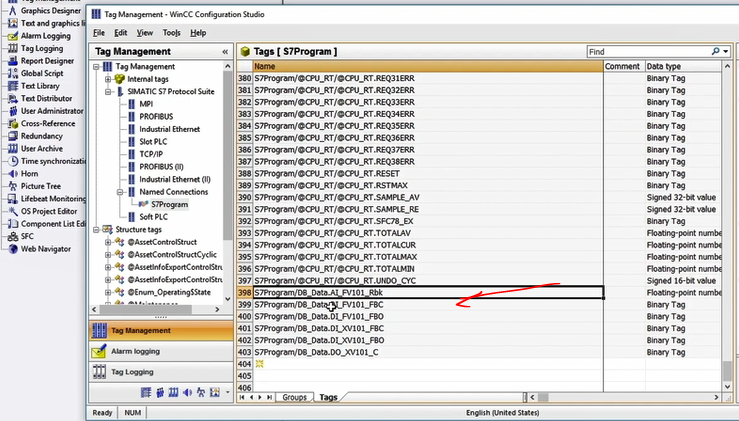Open Graphics Designer in the WinCC Explorer list
Screen dimensions: 739x421
pos(50,10)
